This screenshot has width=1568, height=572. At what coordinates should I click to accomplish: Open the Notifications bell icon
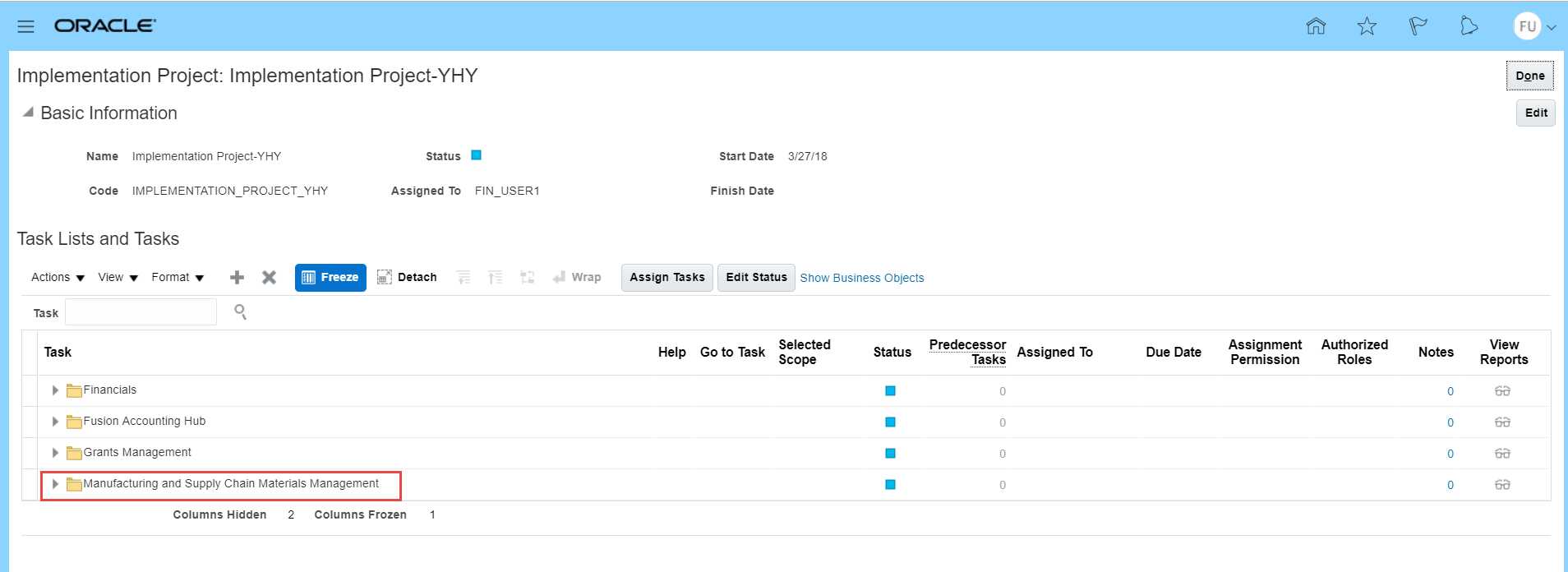[1469, 26]
